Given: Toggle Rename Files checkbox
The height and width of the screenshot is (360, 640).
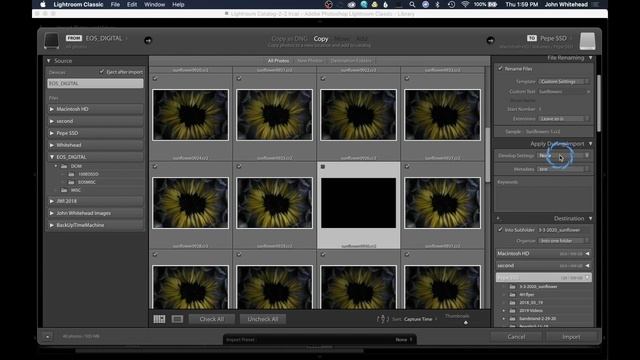Looking at the screenshot, I should pos(500,69).
